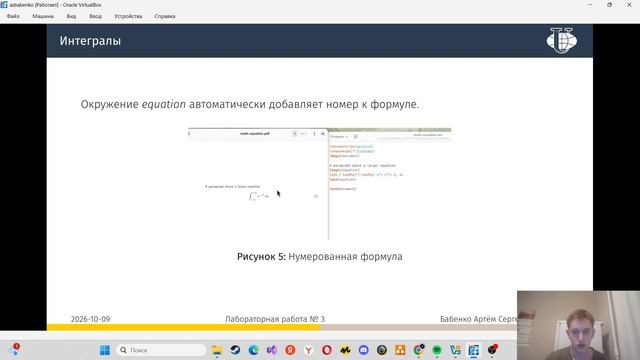Launch Steam from the taskbar
640x360 pixels.
coord(235,350)
